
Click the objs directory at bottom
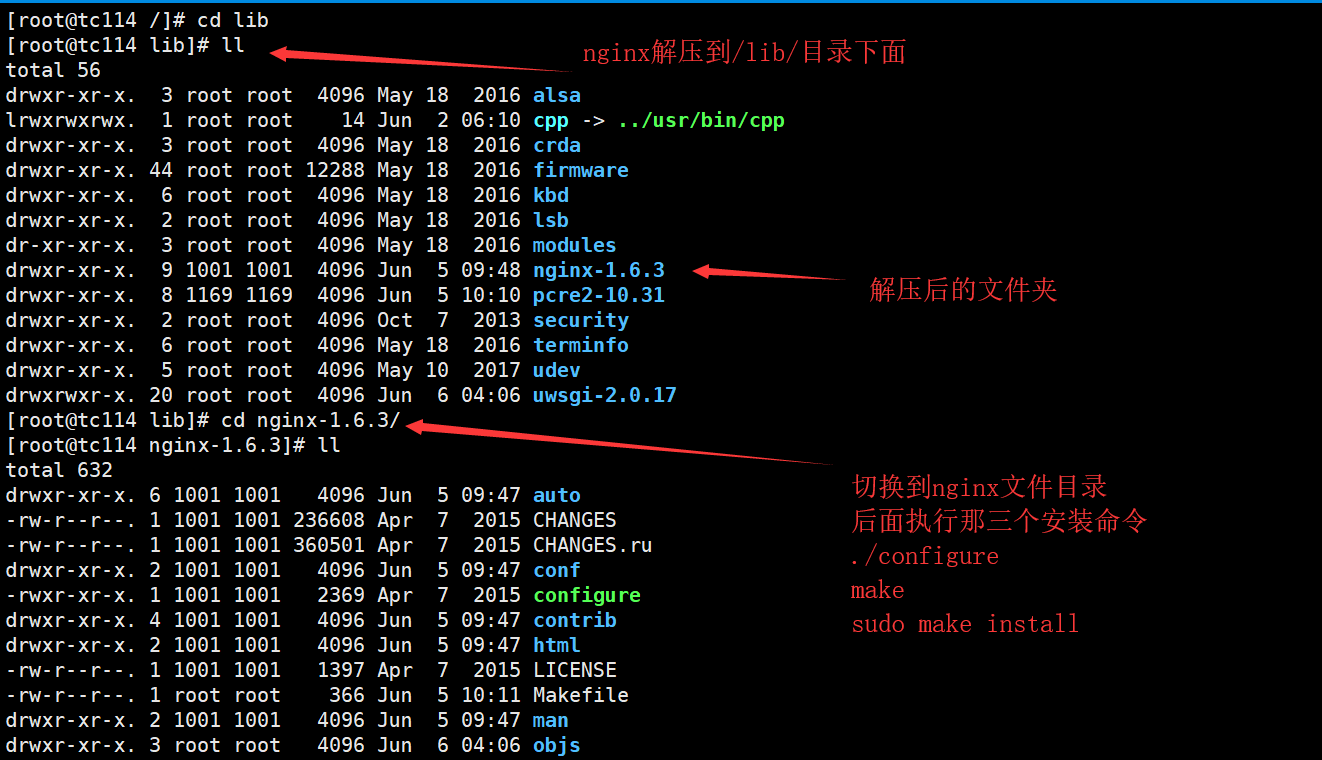click(556, 744)
